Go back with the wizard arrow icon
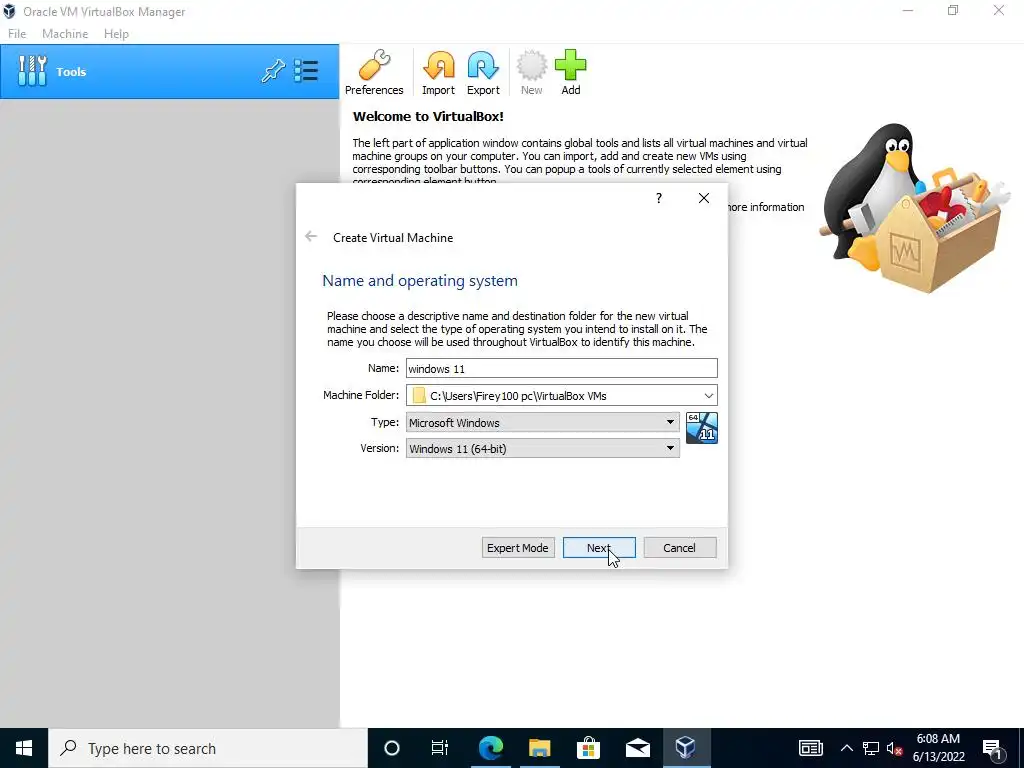The width and height of the screenshot is (1024, 768). click(x=311, y=236)
